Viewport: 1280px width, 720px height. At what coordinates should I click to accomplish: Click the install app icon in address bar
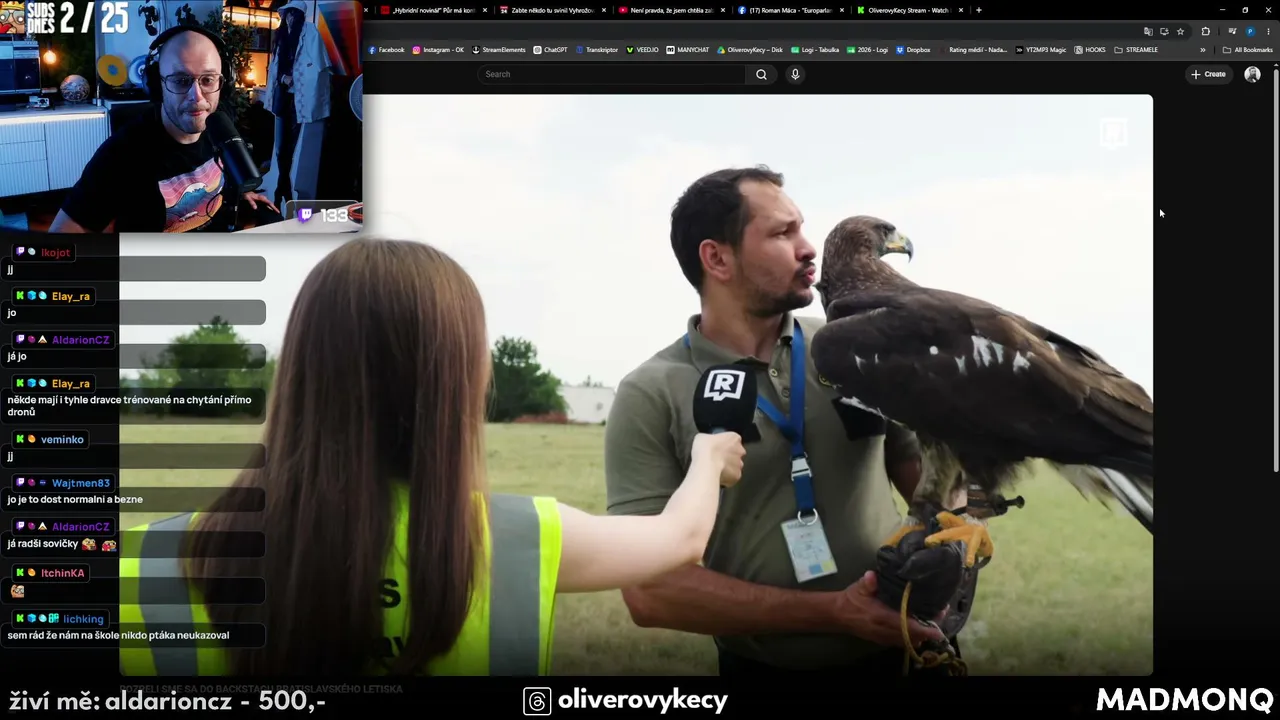coord(1164,31)
